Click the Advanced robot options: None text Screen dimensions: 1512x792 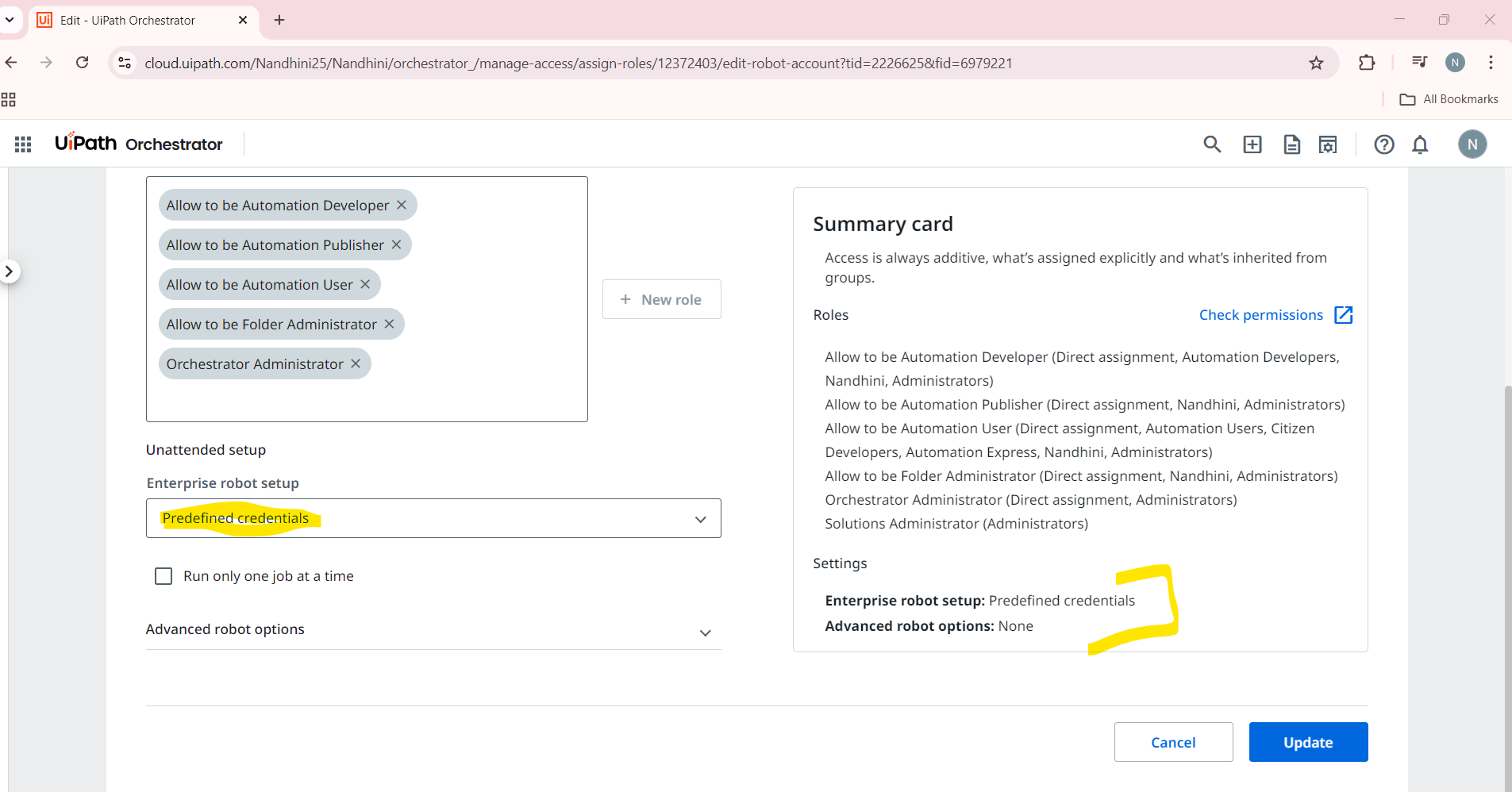pos(929,626)
